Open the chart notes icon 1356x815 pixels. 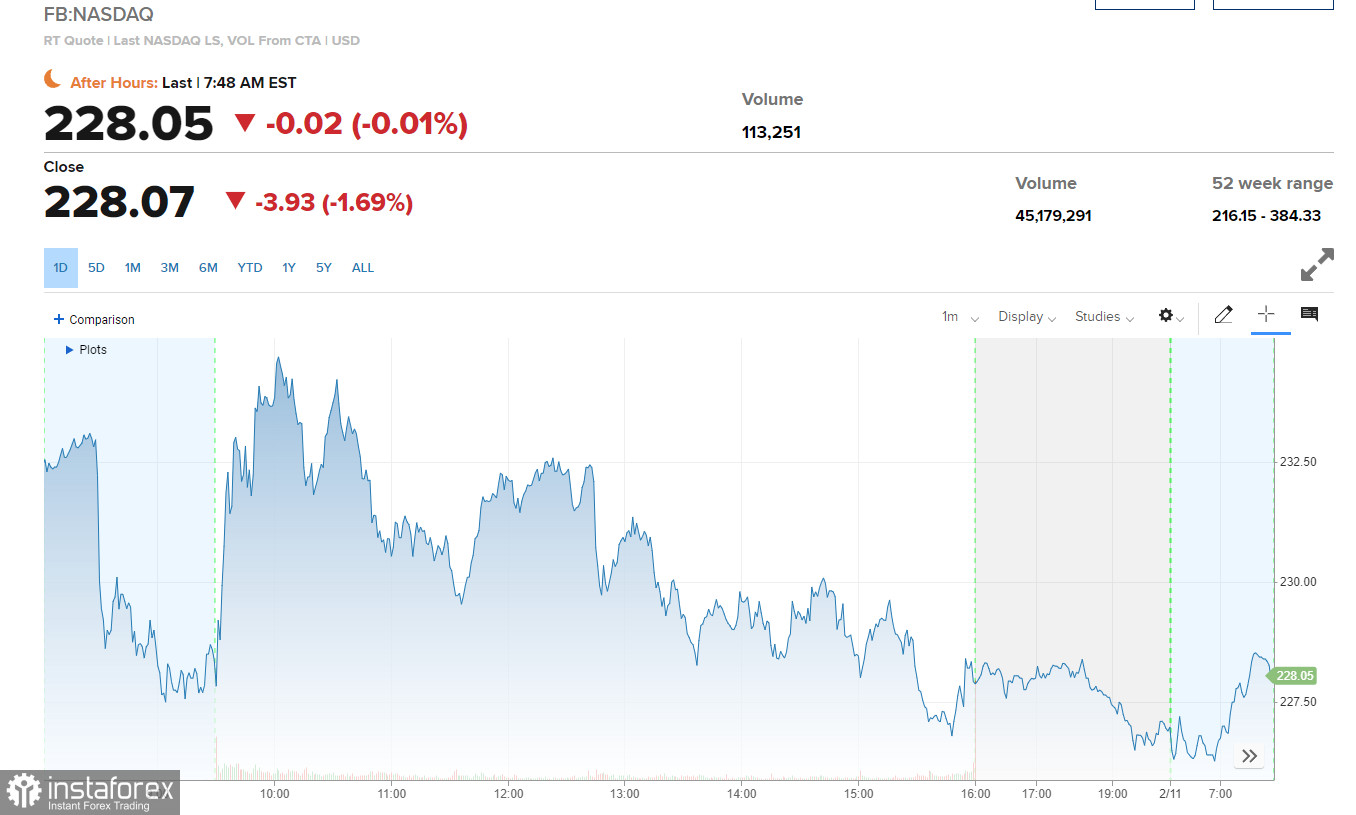(x=1309, y=315)
